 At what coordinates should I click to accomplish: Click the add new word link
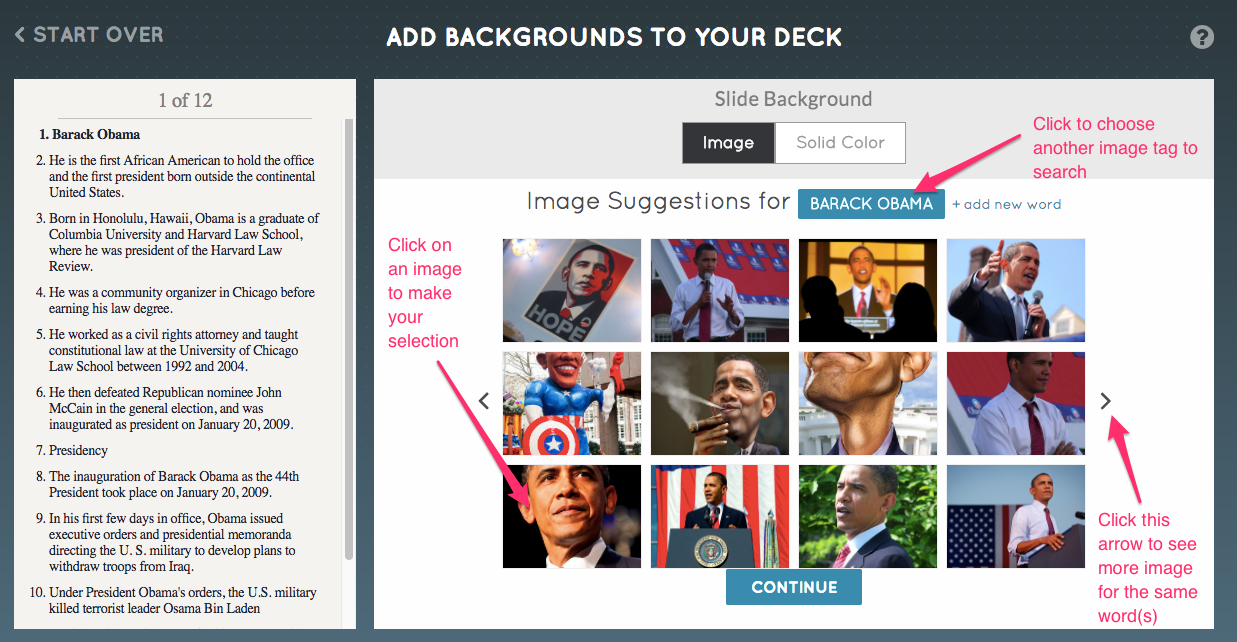[1006, 204]
